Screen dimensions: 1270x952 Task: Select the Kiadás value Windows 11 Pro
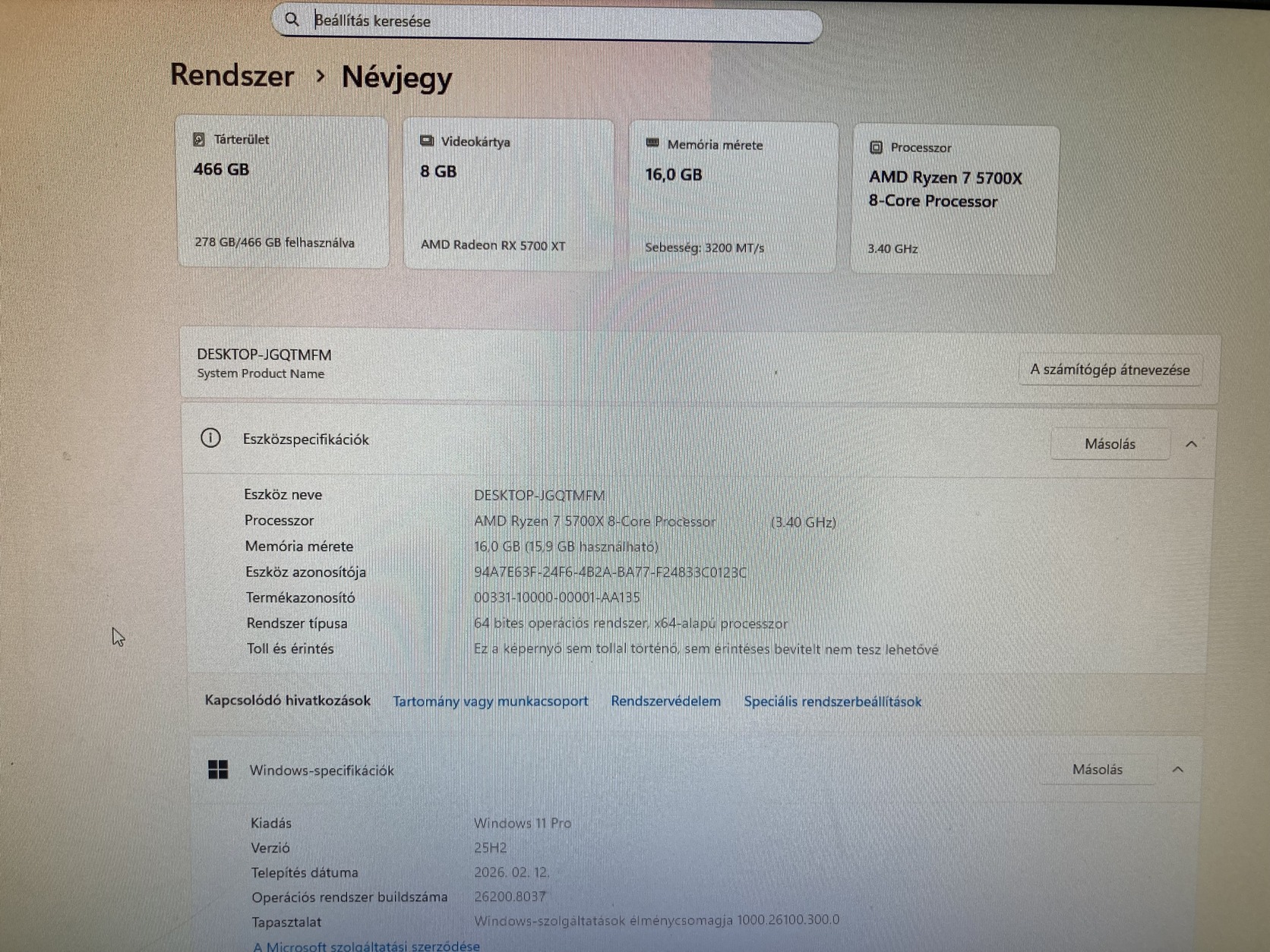[x=523, y=823]
